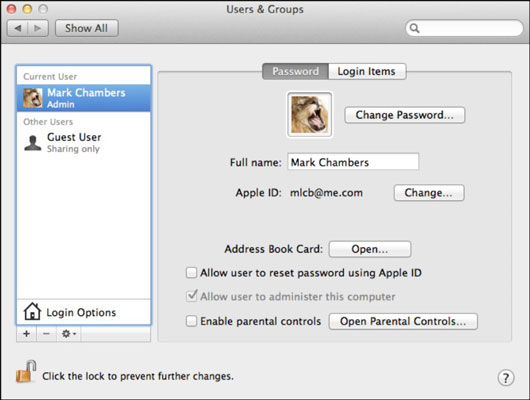
Task: Click the yellow minimize window button
Action: tap(27, 9)
